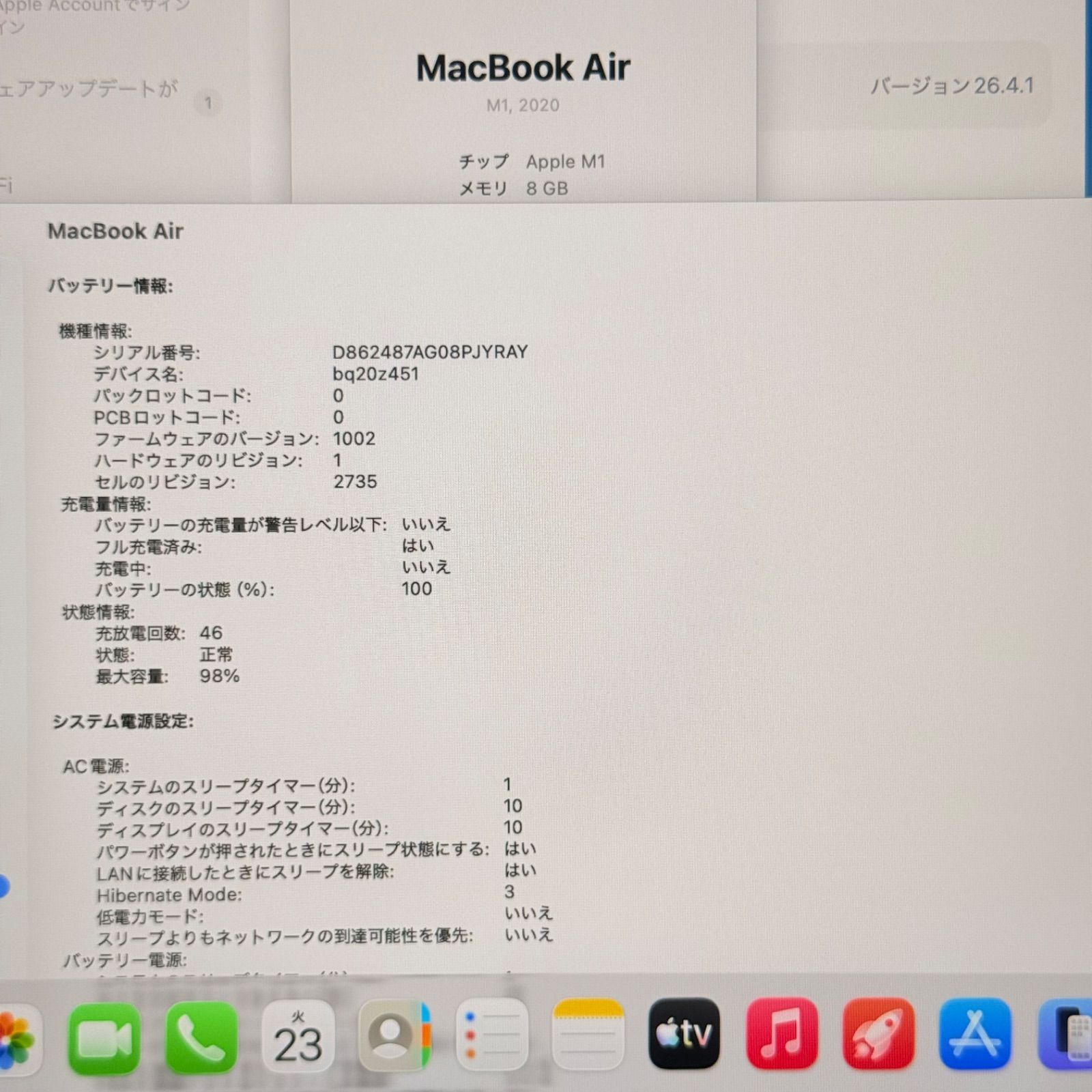The width and height of the screenshot is (1092, 1092).
Task: Click the チップ Apple M1 line
Action: (x=532, y=162)
